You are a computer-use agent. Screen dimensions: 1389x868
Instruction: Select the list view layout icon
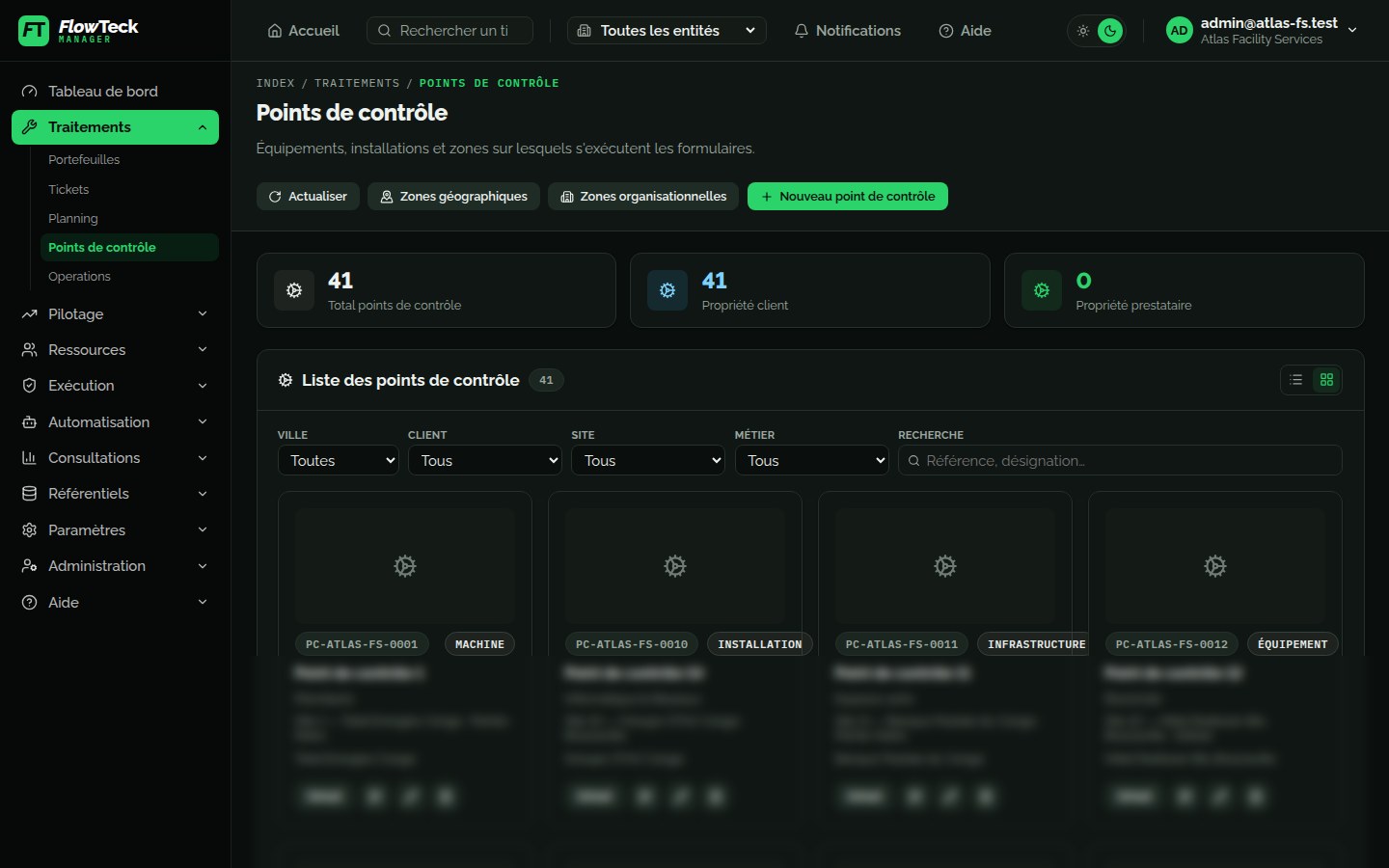[1296, 380]
